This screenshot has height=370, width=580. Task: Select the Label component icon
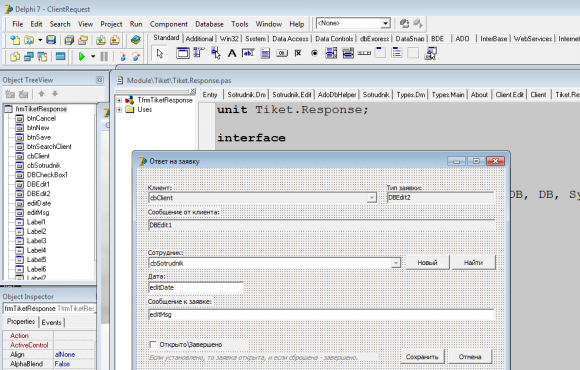pos(232,53)
